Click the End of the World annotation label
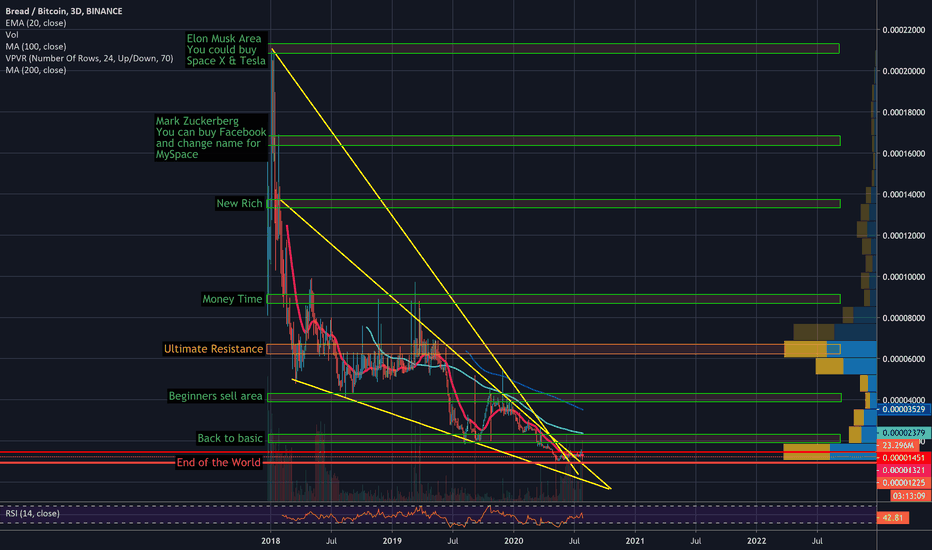The height and width of the screenshot is (550, 932). point(218,463)
